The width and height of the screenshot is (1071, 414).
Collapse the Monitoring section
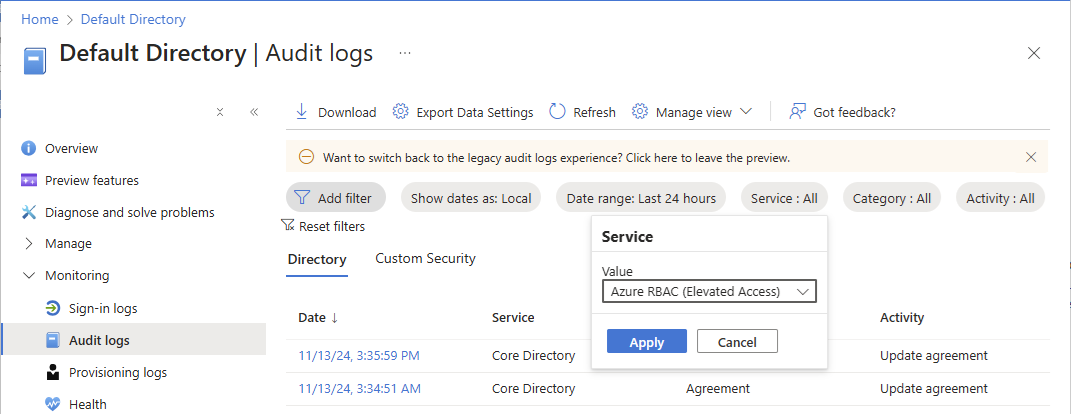pyautogui.click(x=28, y=276)
